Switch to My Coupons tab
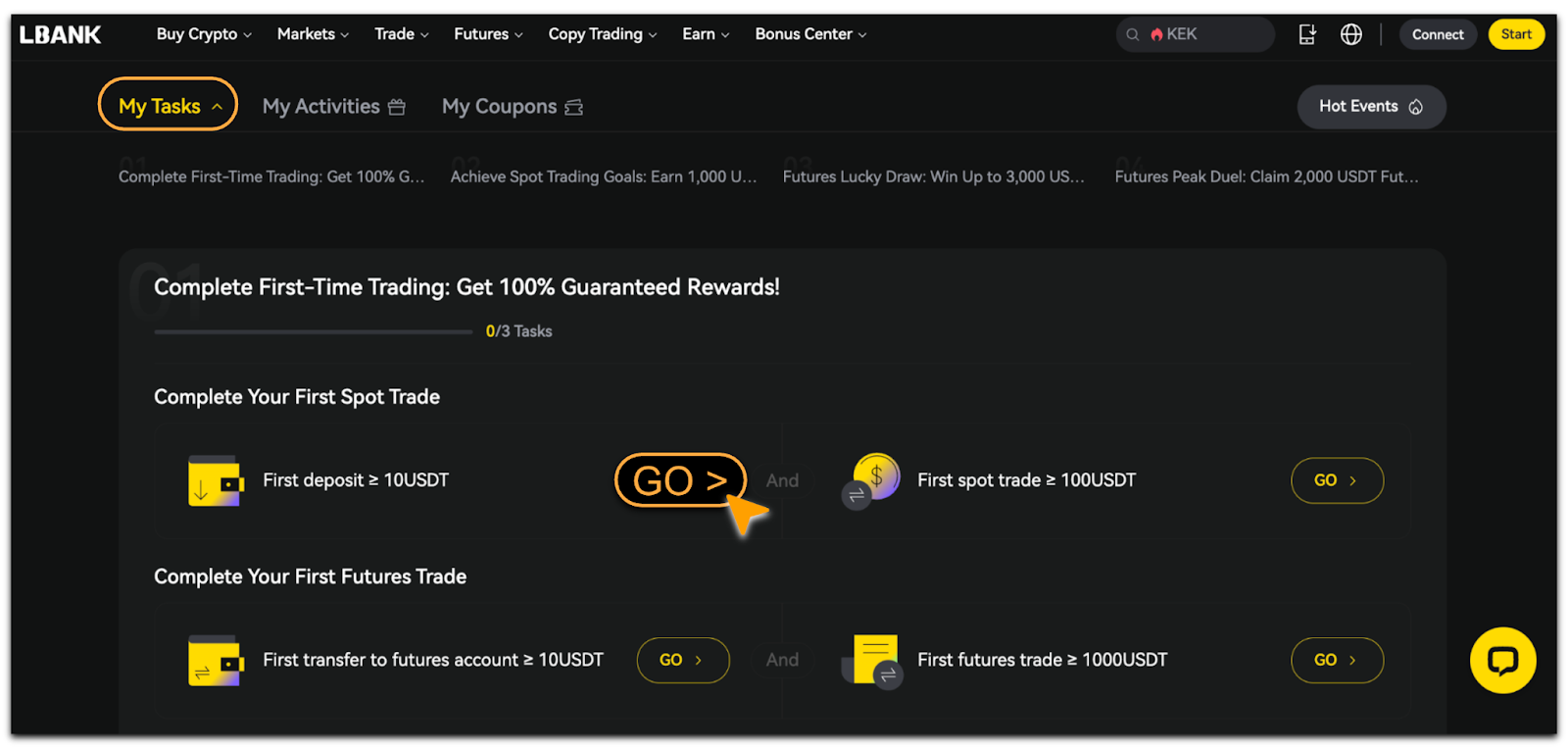The width and height of the screenshot is (1568, 750). [x=513, y=106]
